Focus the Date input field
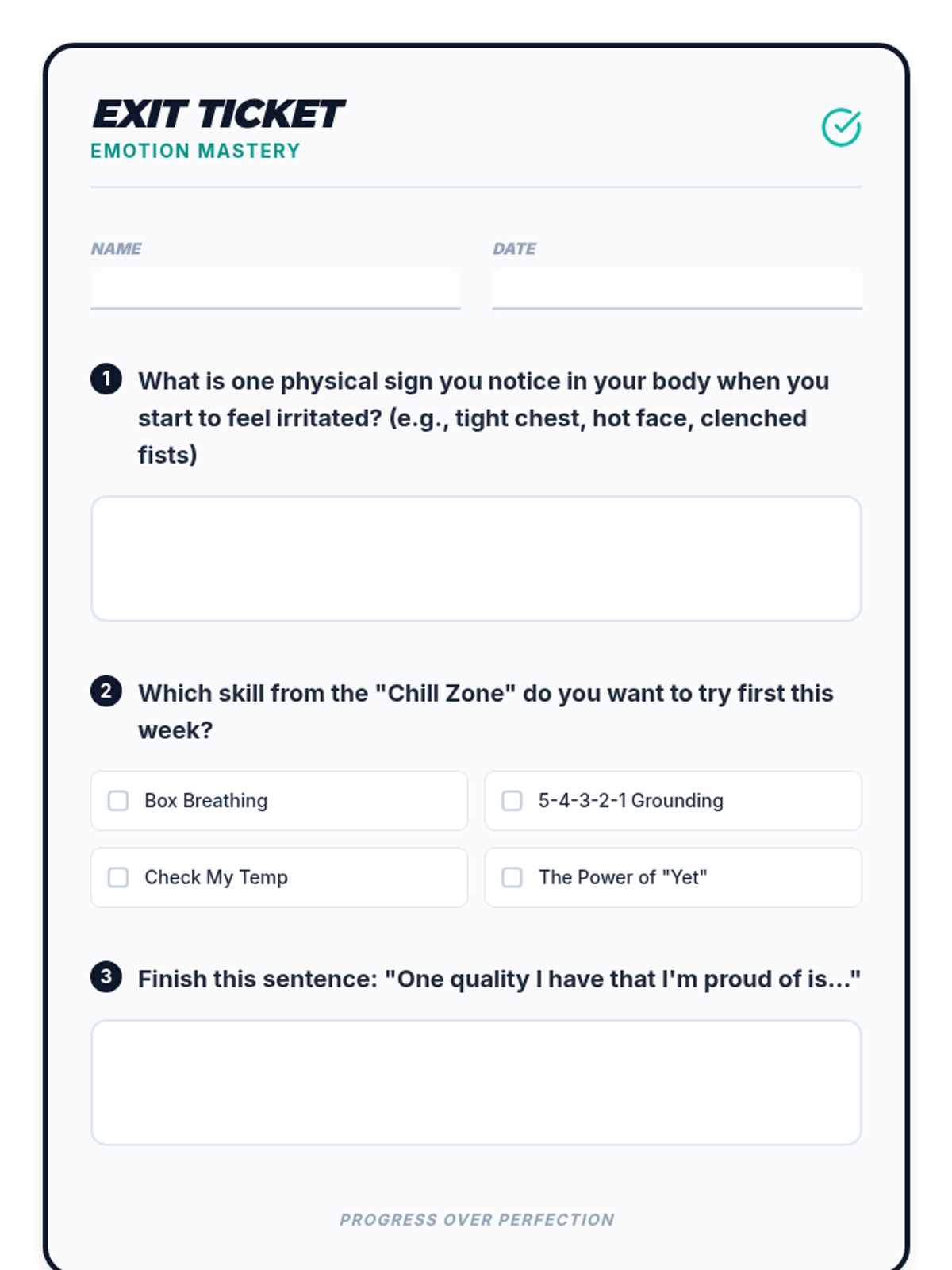 (677, 289)
